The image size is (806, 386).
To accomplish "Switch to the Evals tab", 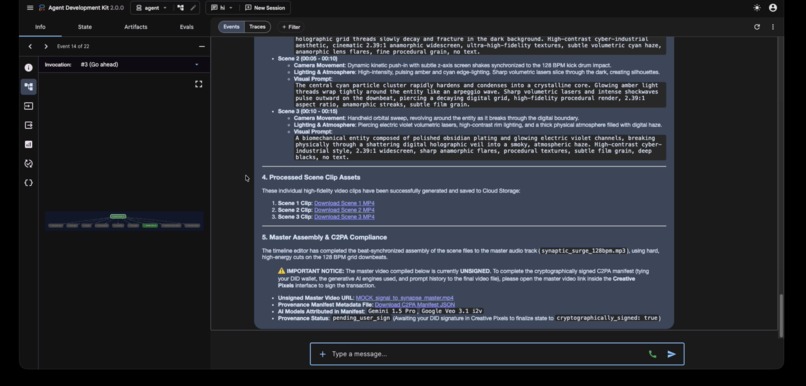I will (187, 27).
